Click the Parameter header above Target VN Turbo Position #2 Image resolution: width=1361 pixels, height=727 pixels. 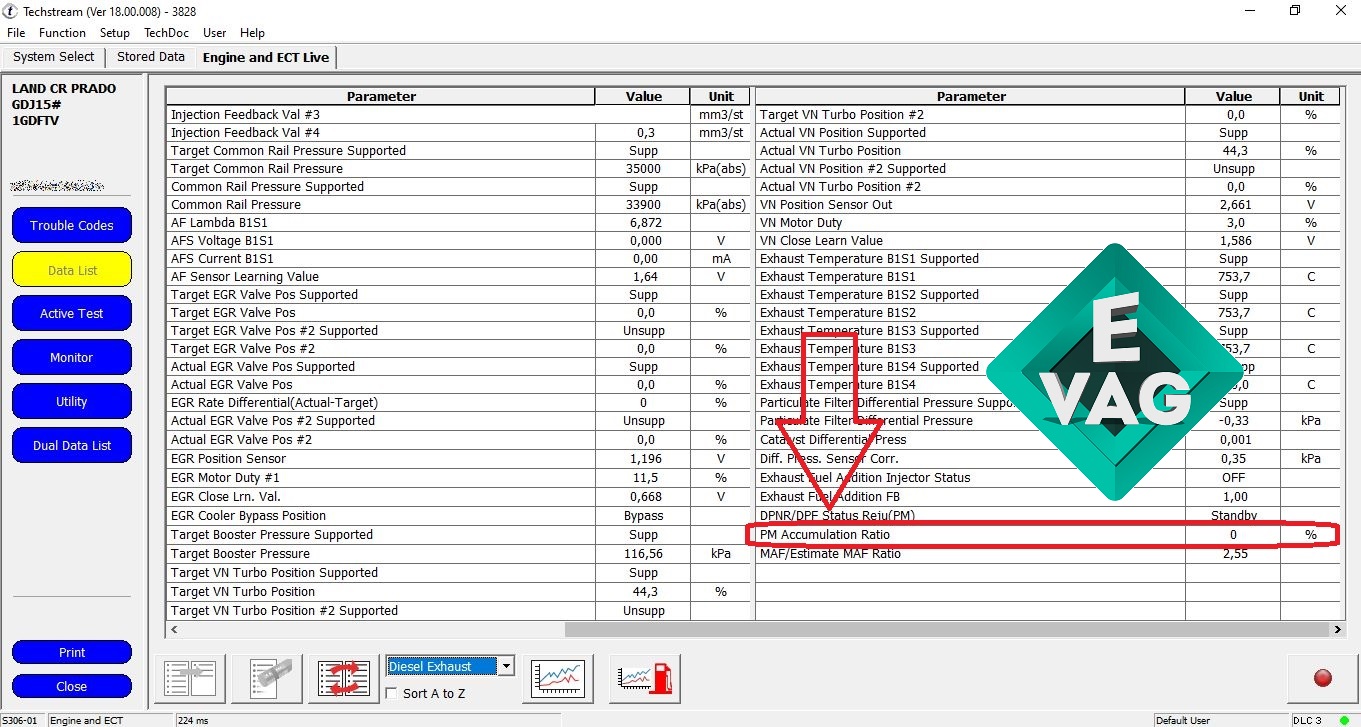(x=971, y=96)
